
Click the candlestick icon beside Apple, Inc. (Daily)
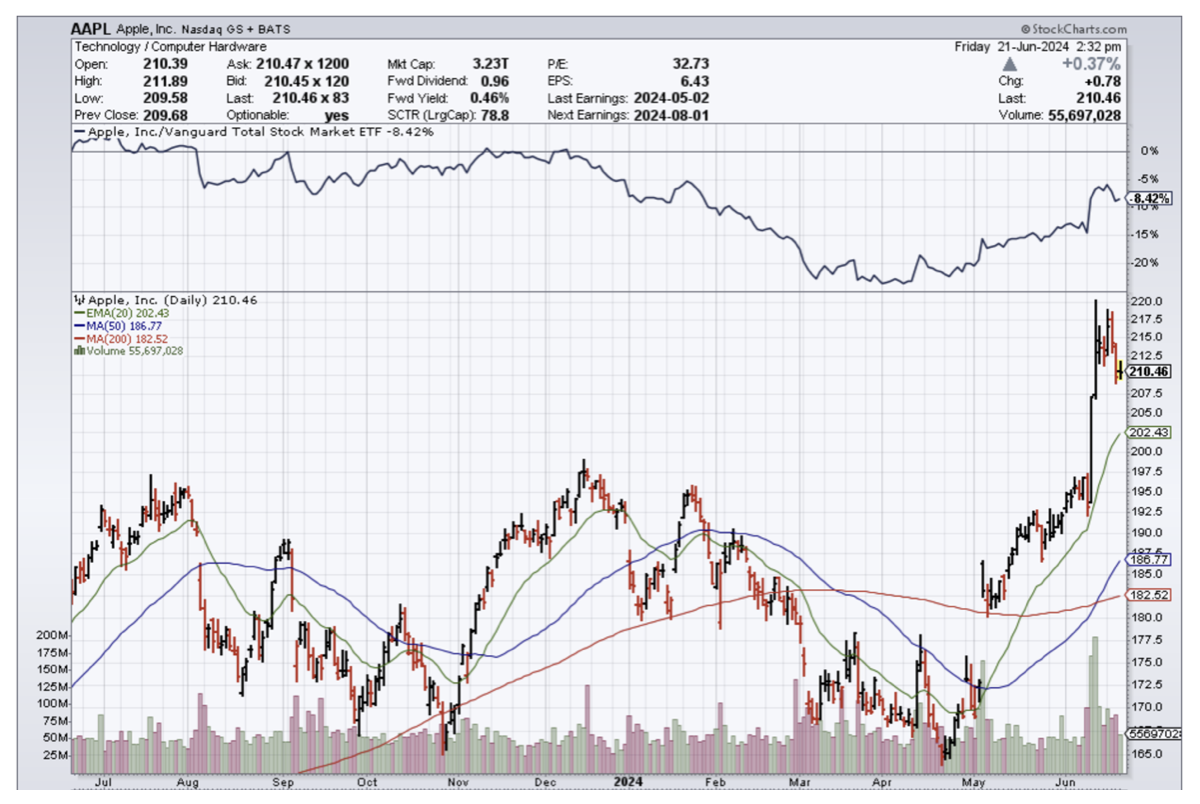[79, 299]
